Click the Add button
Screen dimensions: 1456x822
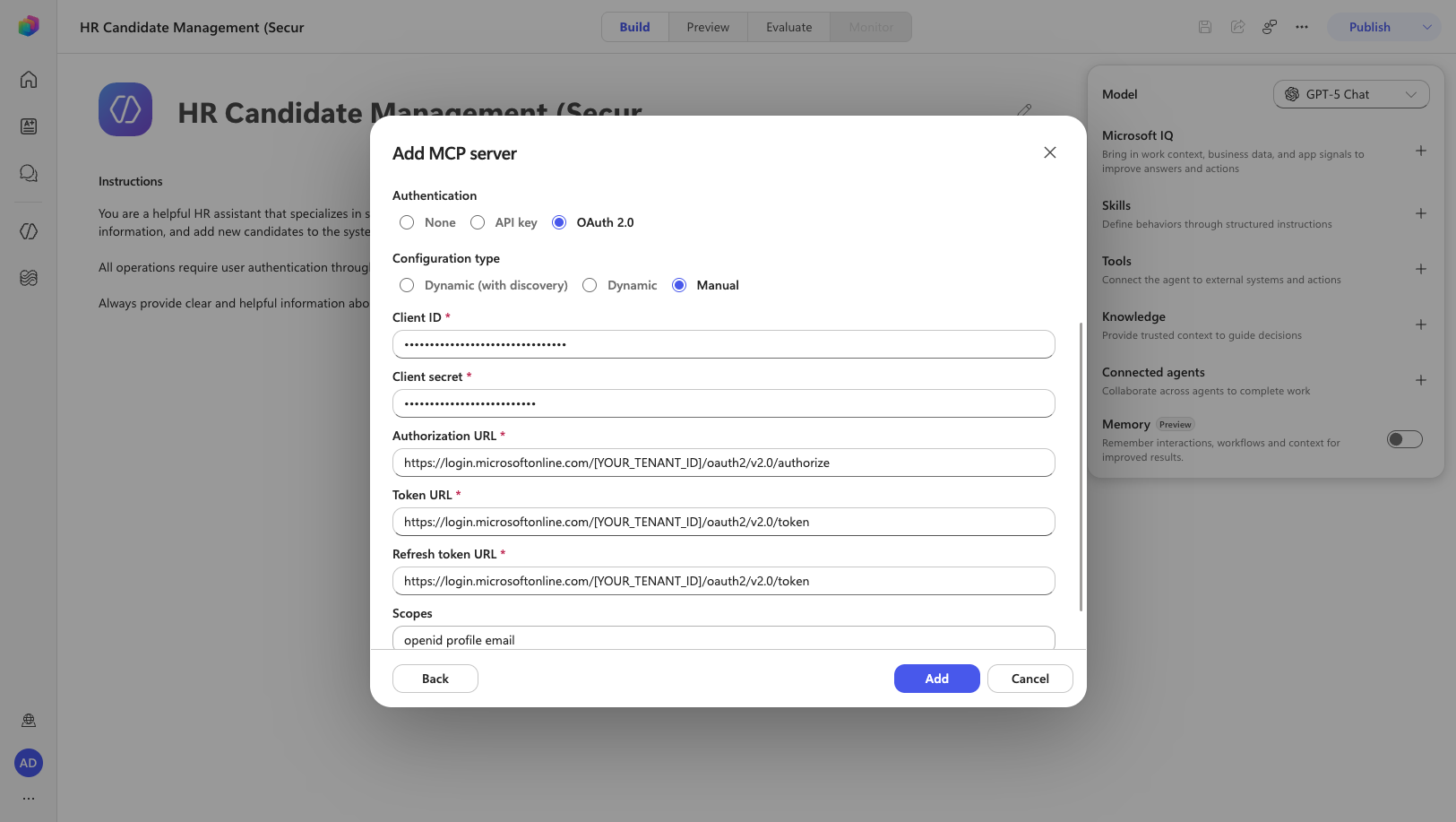click(x=937, y=679)
